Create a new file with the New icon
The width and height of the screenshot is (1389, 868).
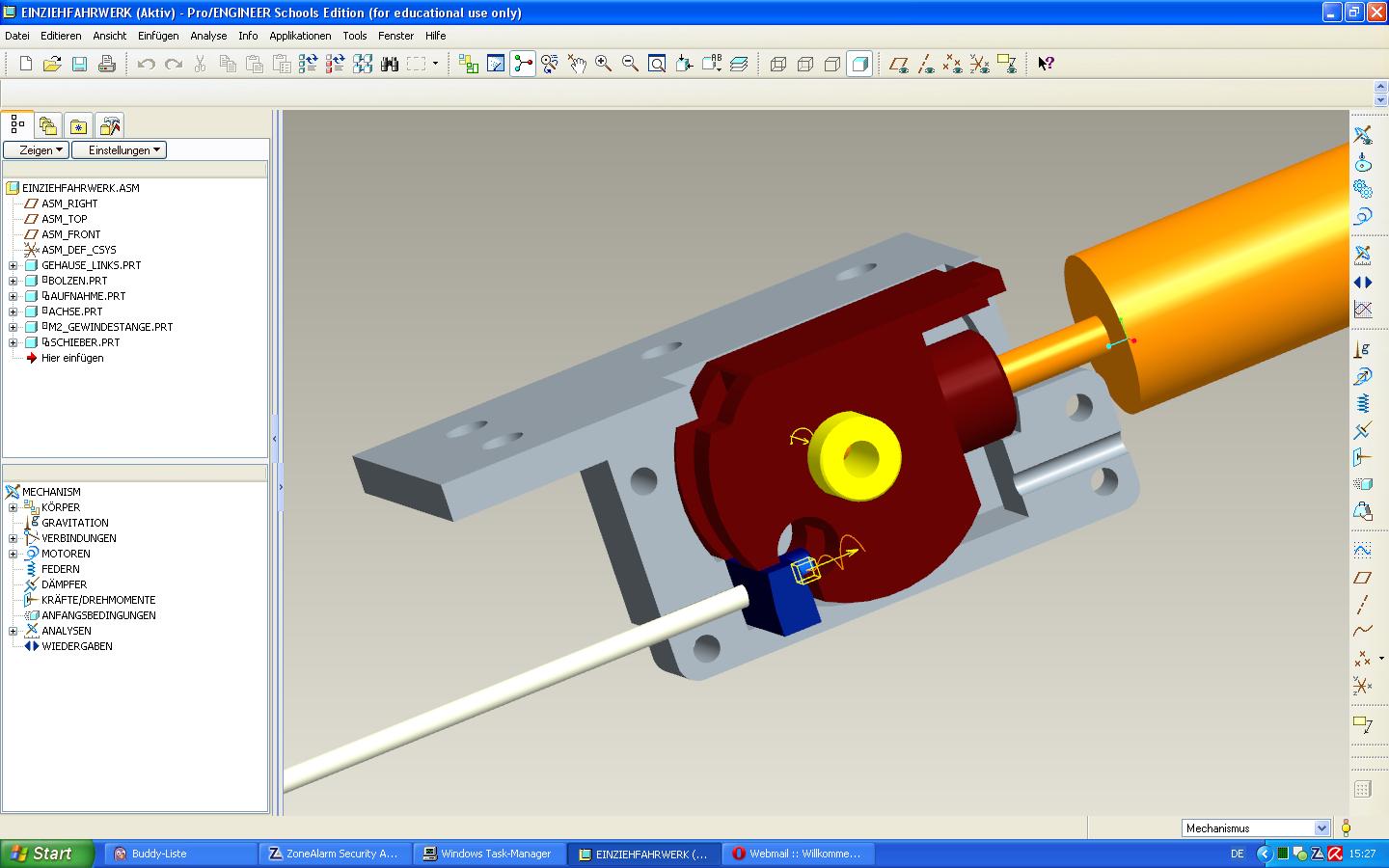click(x=26, y=64)
